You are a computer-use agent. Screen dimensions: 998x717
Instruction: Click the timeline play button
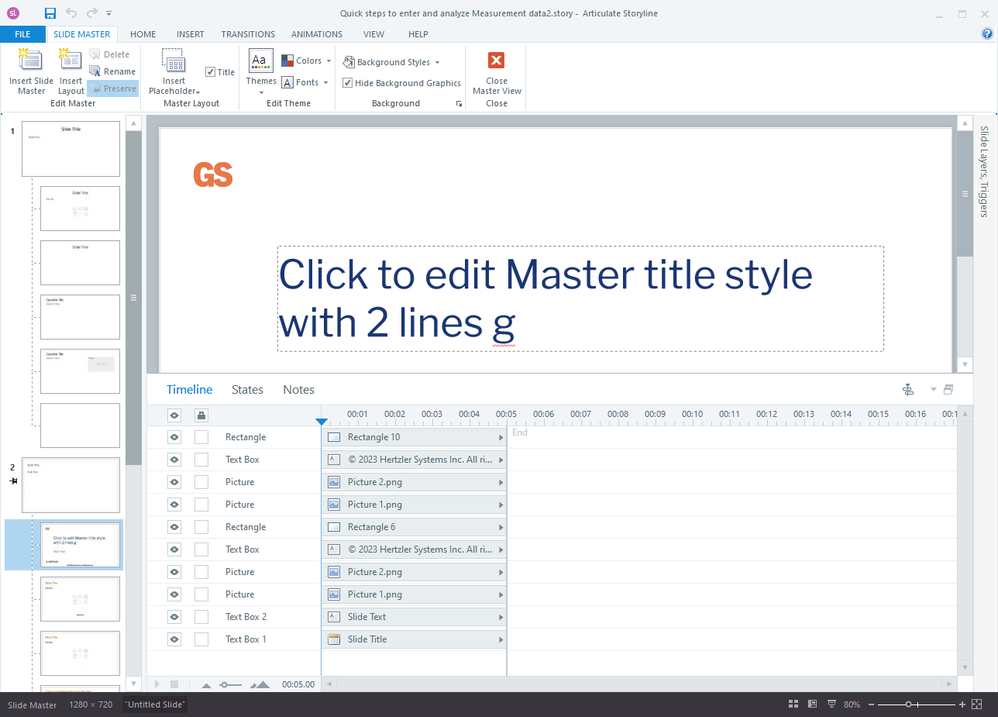pos(156,684)
